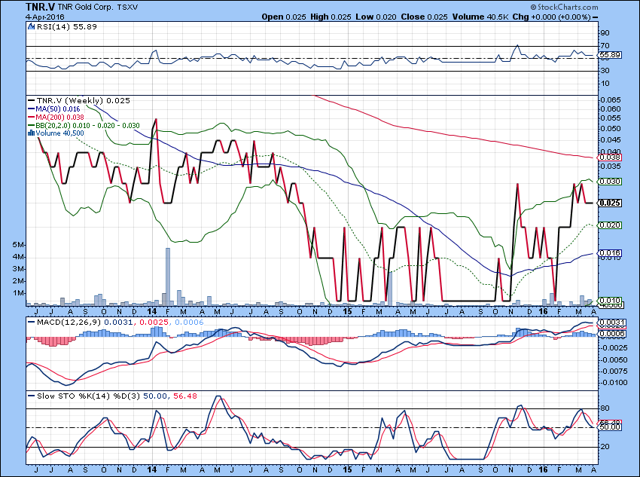This screenshot has width=640, height=477.
Task: Click the '14' year marker on price axis
Action: (152, 311)
